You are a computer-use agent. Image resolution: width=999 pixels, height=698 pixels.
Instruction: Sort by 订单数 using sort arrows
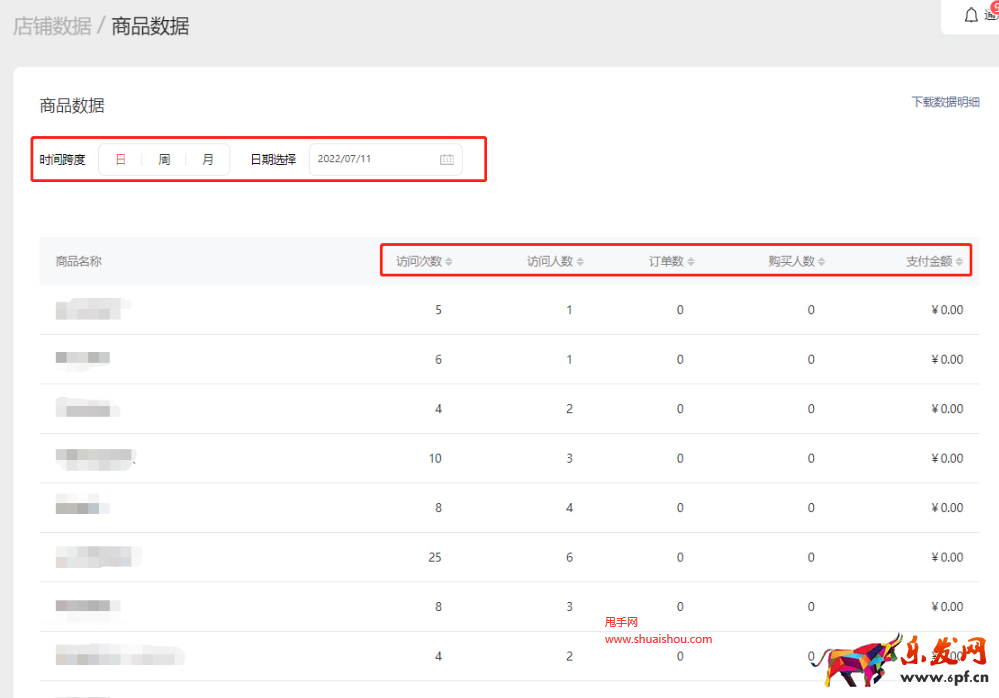(x=690, y=262)
